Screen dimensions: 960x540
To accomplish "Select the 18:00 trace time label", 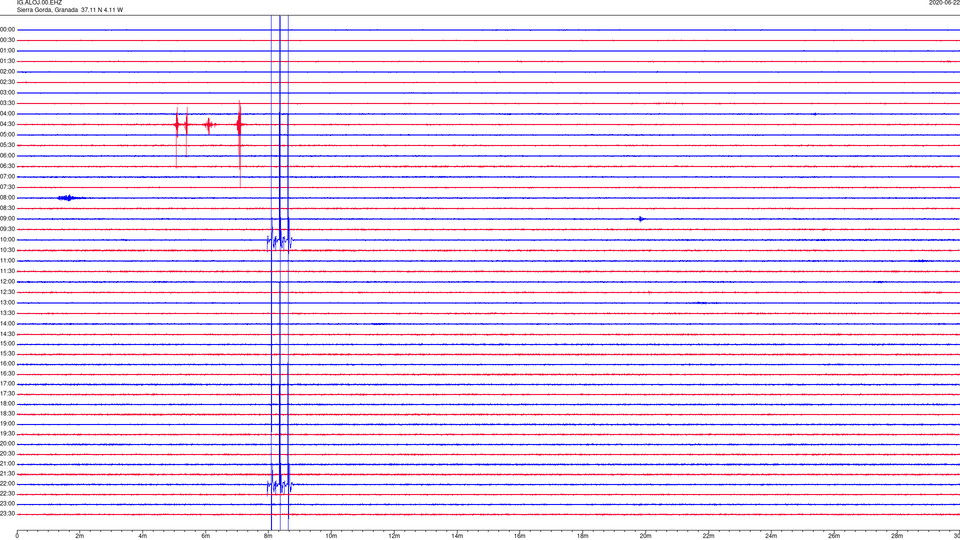I will [x=8, y=404].
